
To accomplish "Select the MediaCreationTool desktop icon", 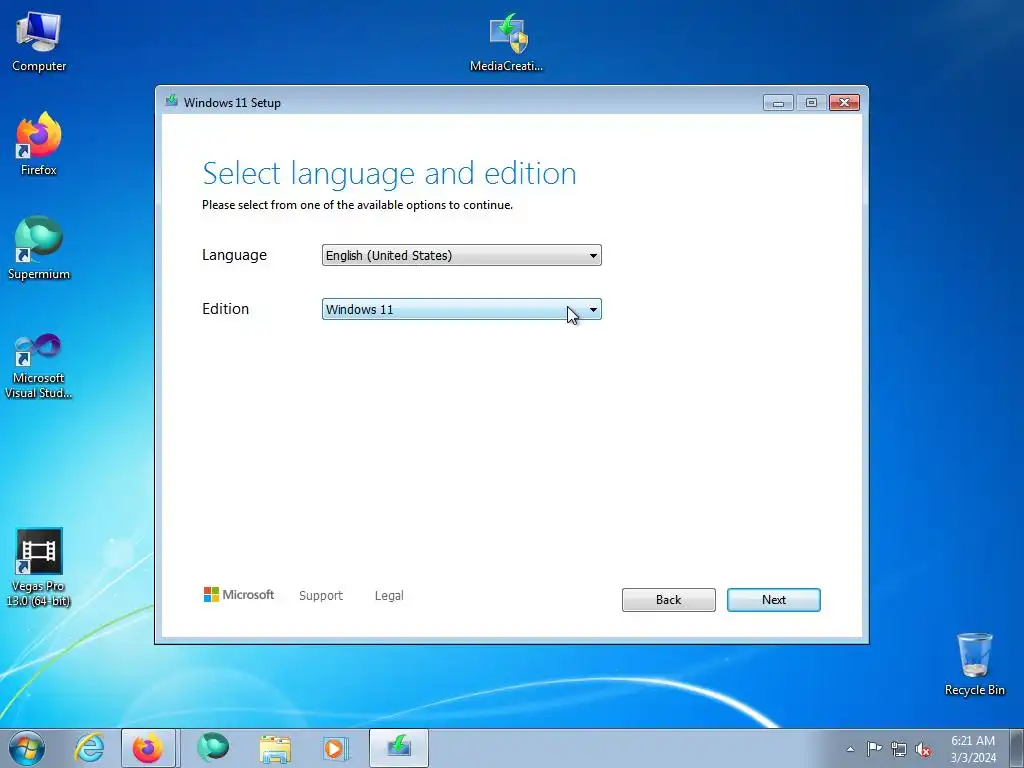I will (x=507, y=42).
